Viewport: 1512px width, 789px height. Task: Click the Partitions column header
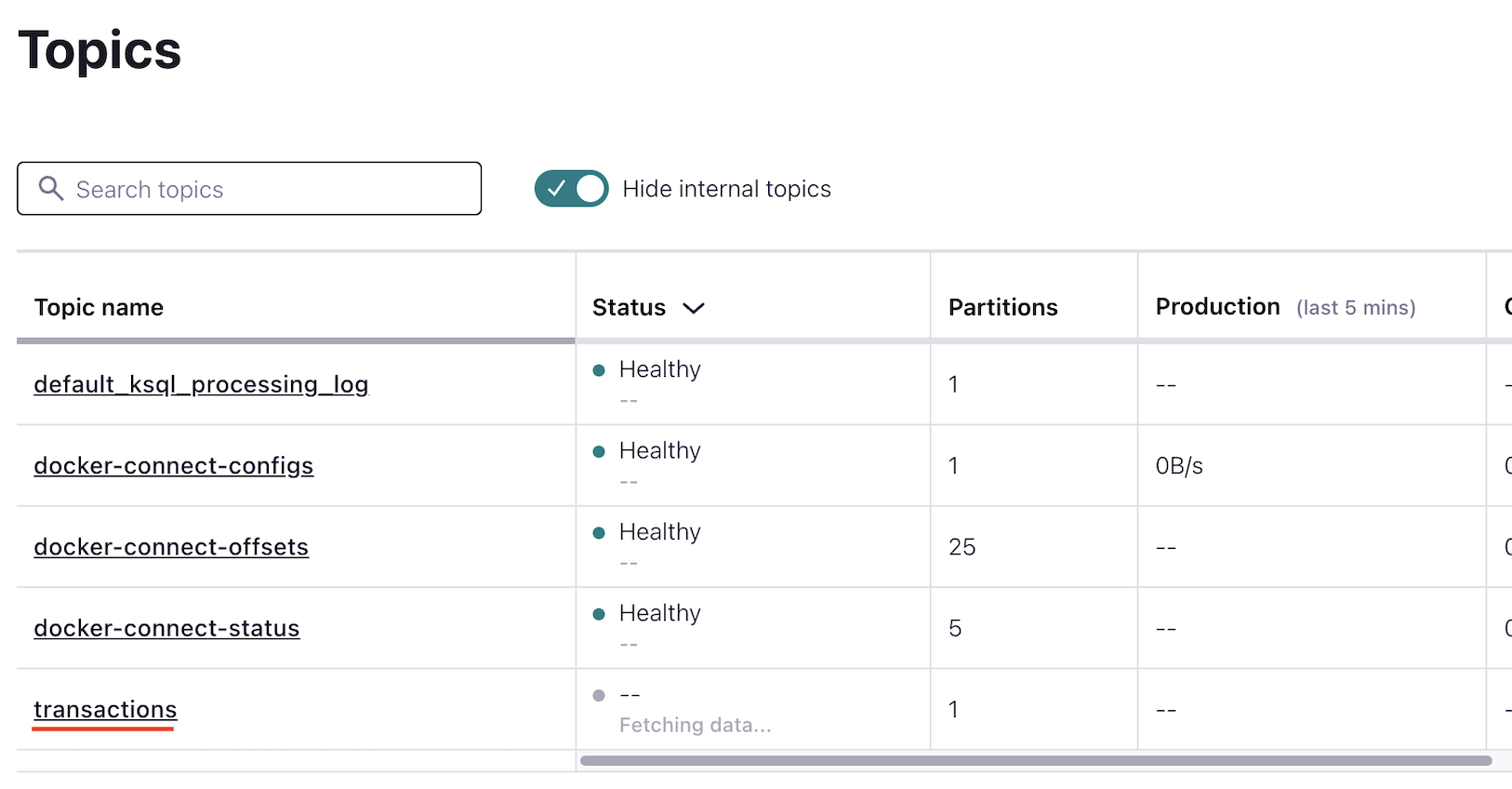(1002, 308)
